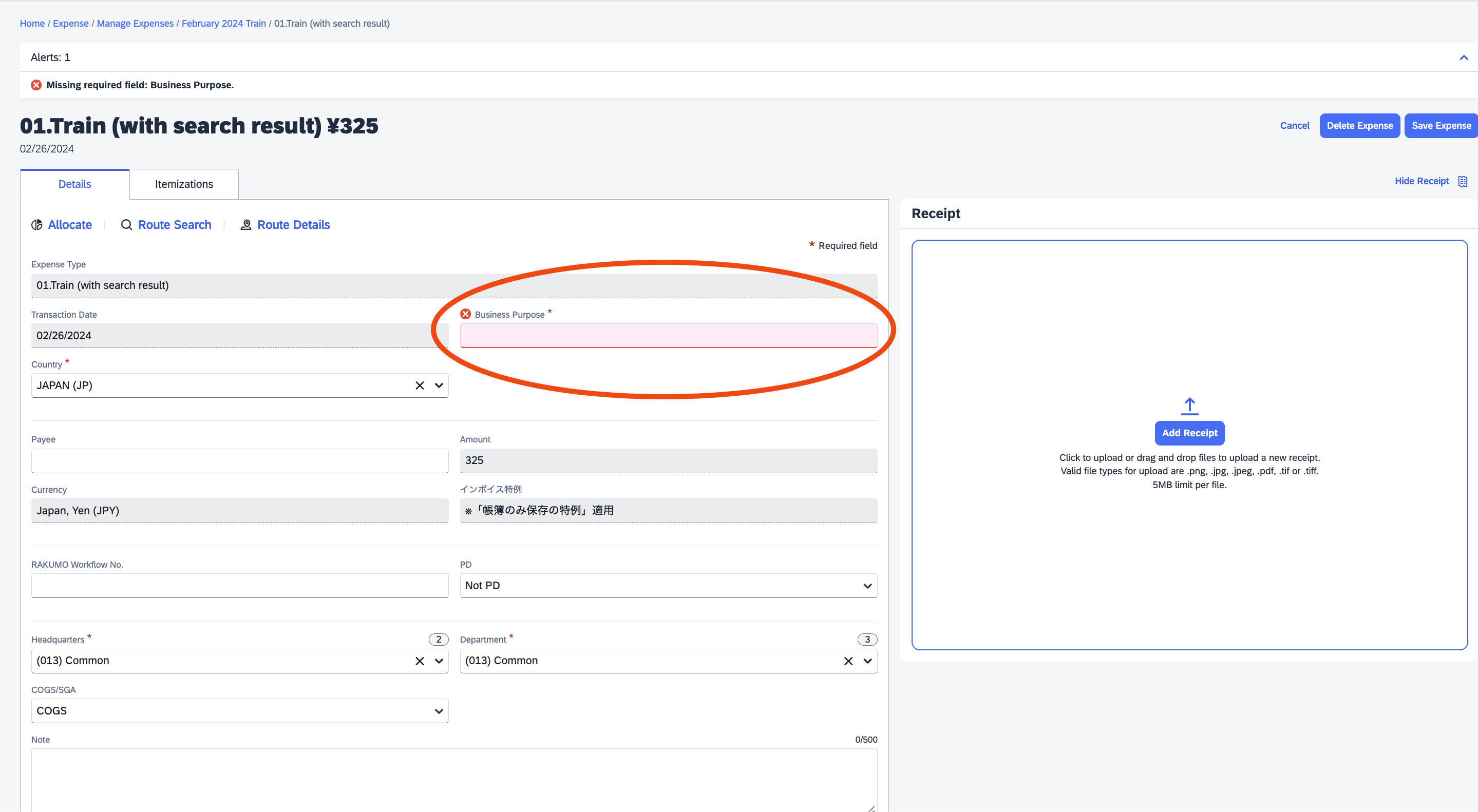This screenshot has height=812, width=1478.
Task: Select the Details tab
Action: click(74, 184)
